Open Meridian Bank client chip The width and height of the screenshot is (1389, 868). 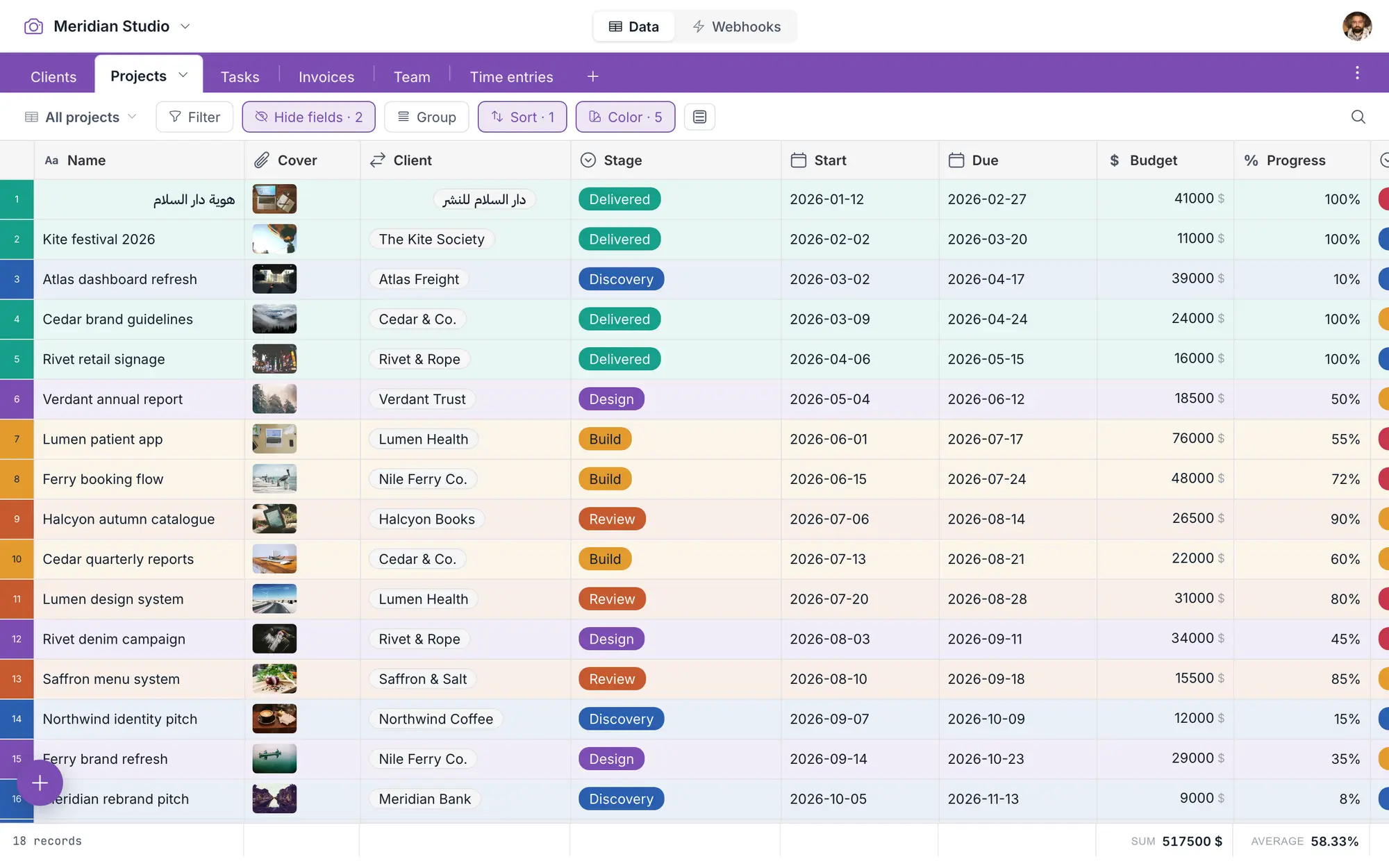[x=424, y=799]
